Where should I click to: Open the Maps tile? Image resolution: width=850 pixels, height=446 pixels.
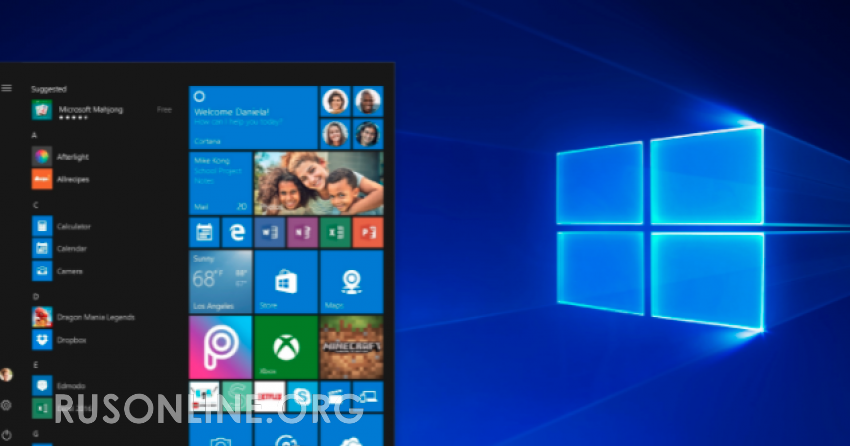pyautogui.click(x=352, y=282)
